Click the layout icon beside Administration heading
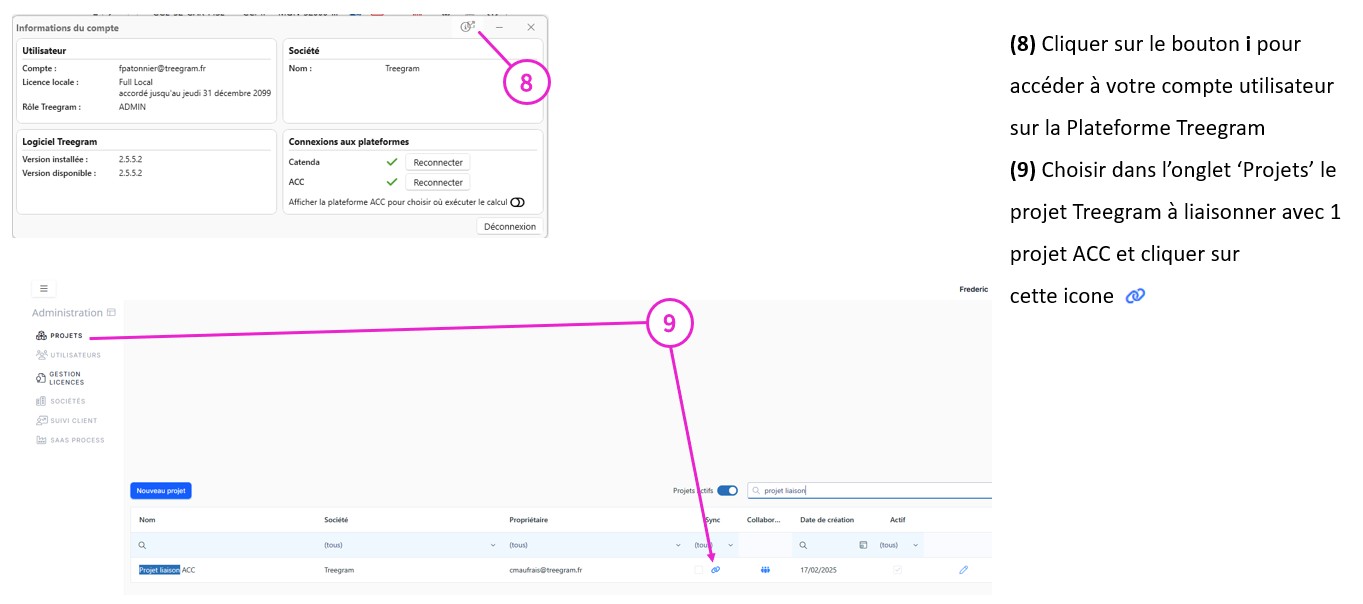The height and width of the screenshot is (604, 1363). (x=111, y=312)
